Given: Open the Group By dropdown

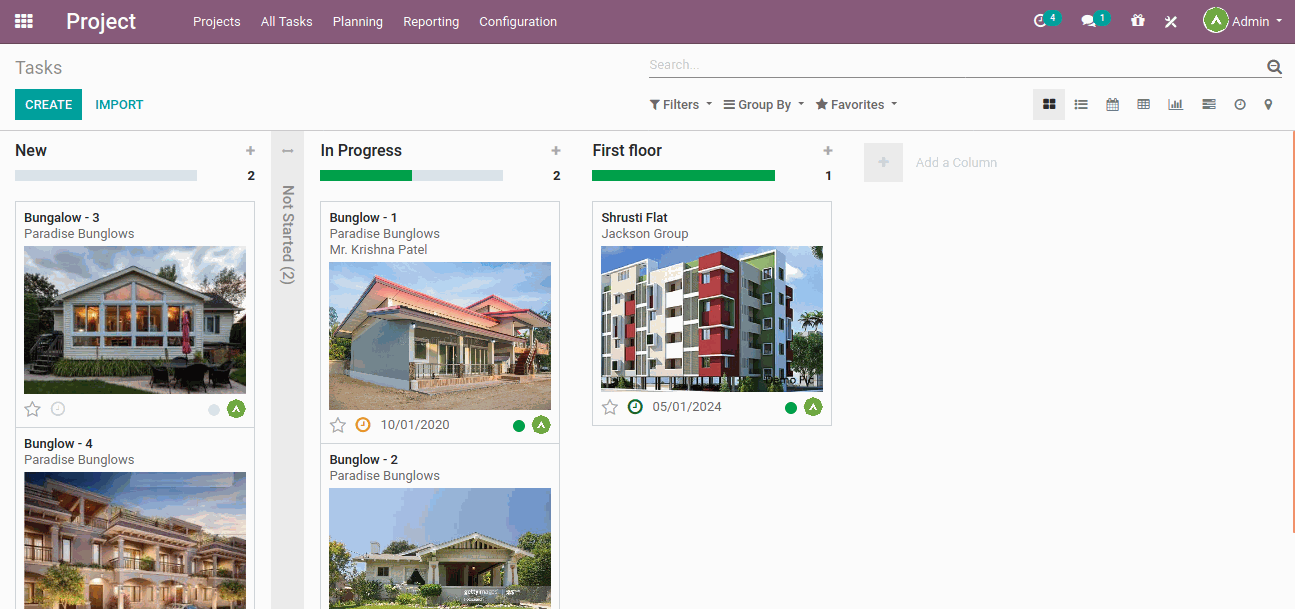Looking at the screenshot, I should pyautogui.click(x=762, y=104).
